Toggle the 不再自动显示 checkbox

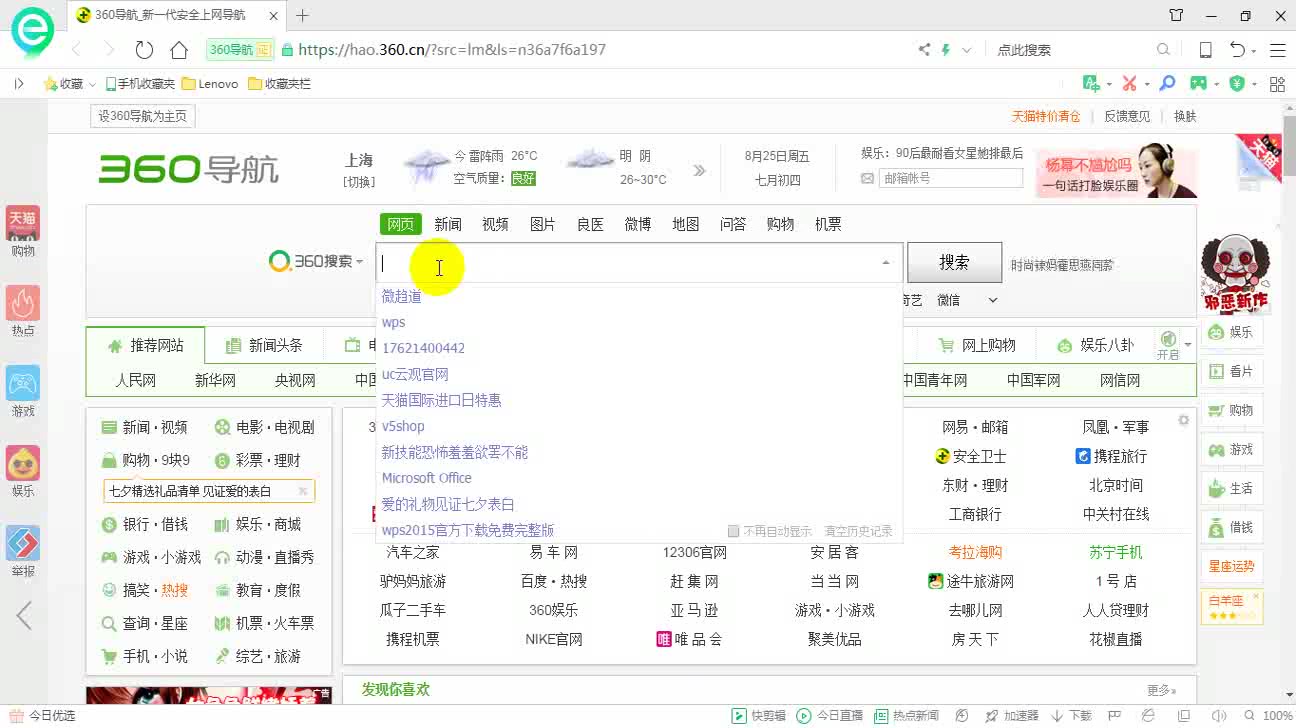(733, 531)
